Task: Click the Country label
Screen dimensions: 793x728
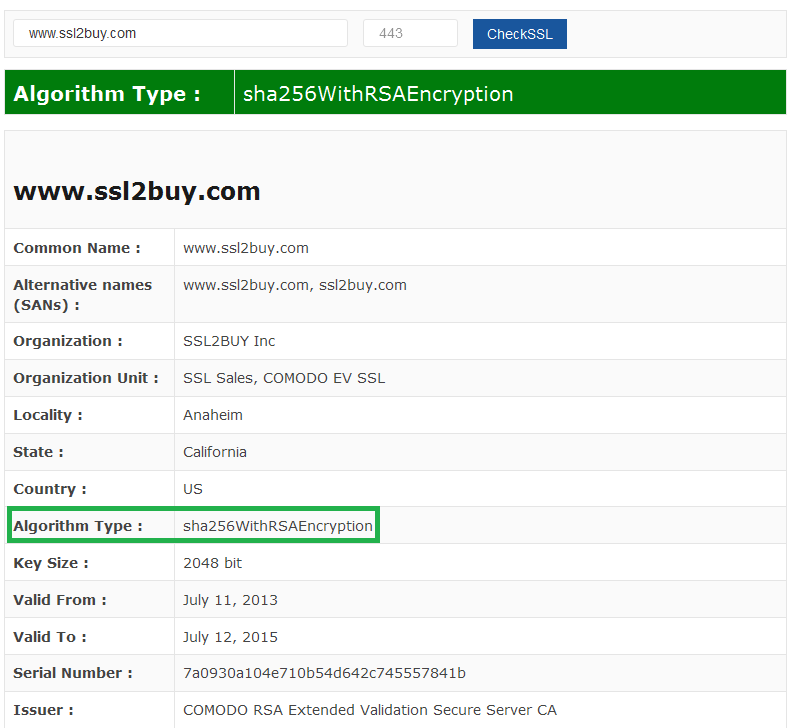Action: coord(50,489)
